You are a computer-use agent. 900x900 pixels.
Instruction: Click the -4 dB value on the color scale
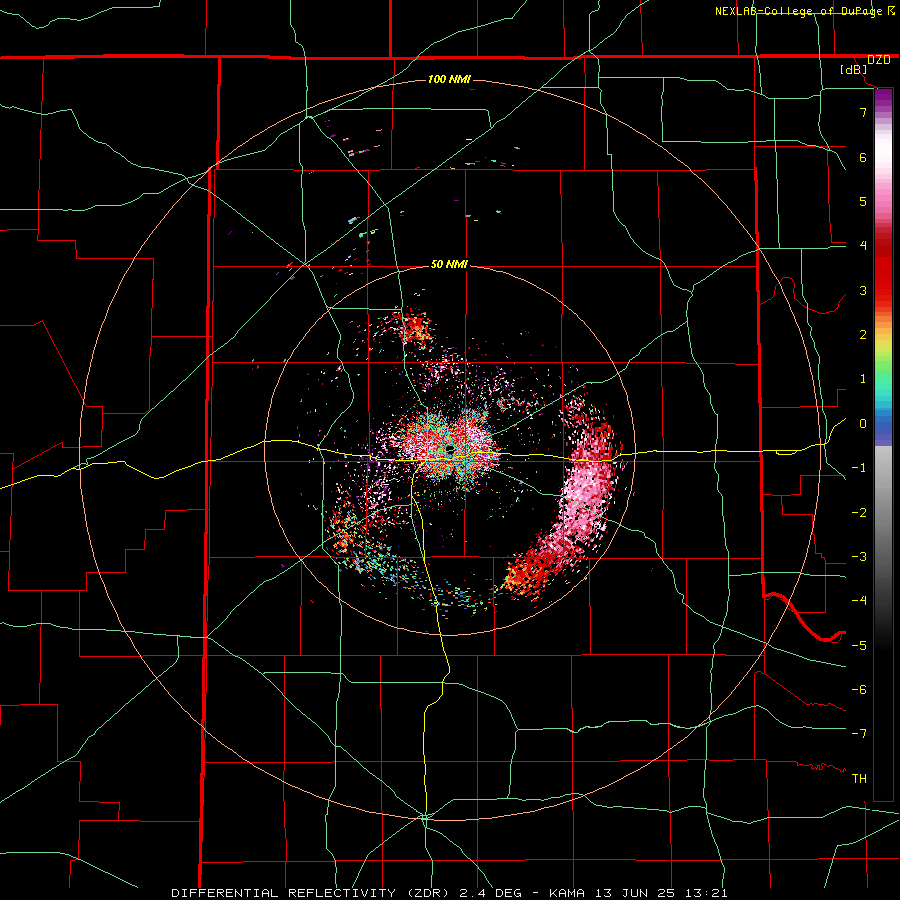pos(859,601)
